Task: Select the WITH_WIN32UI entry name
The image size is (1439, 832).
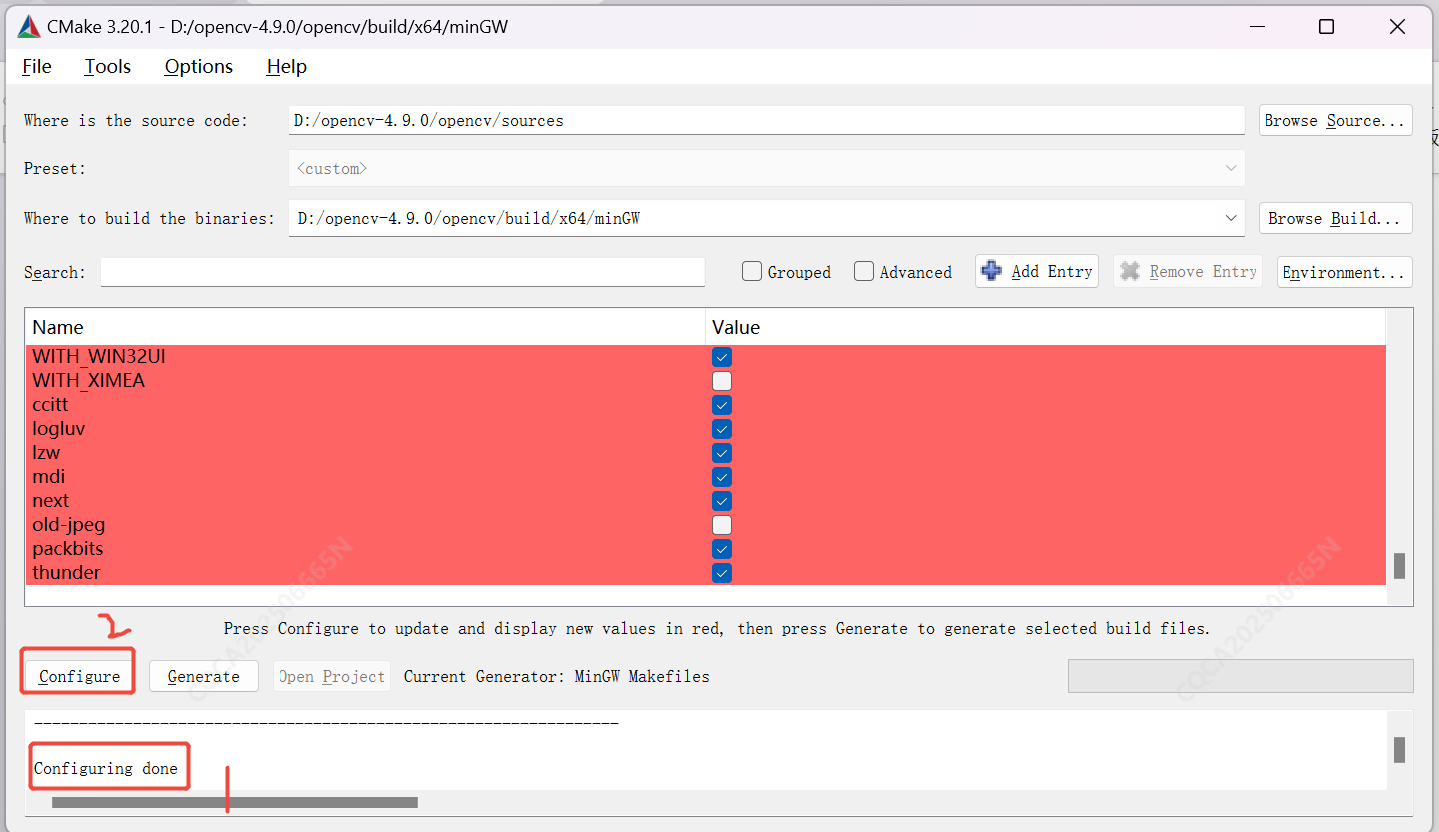Action: pyautogui.click(x=99, y=357)
